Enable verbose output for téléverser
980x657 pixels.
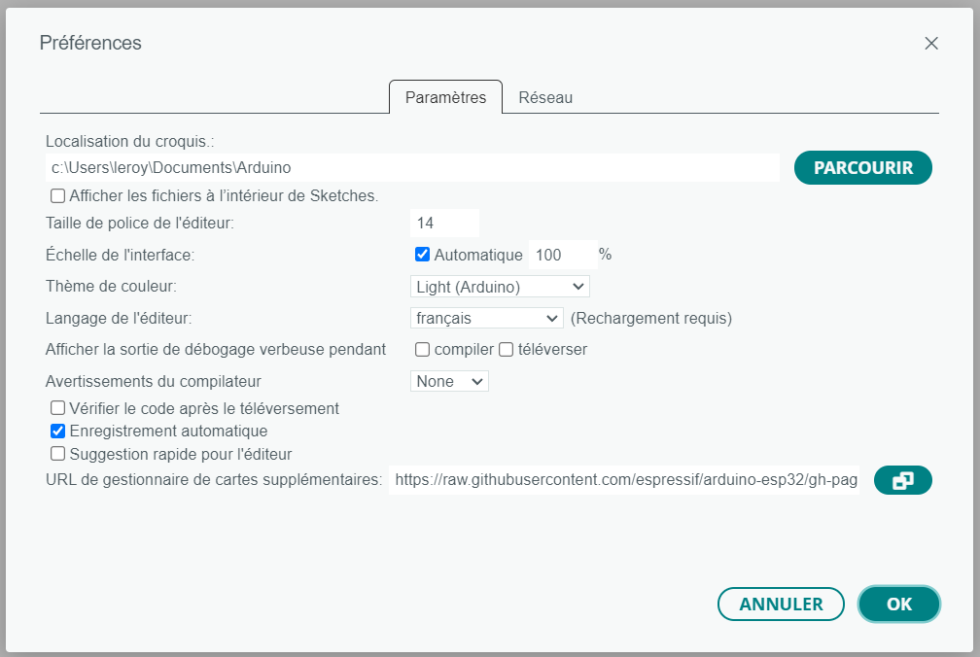coord(506,350)
